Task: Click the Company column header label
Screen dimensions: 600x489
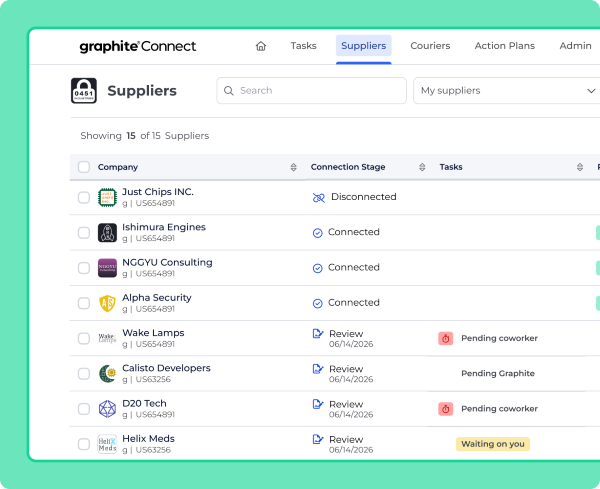Action: tap(118, 167)
